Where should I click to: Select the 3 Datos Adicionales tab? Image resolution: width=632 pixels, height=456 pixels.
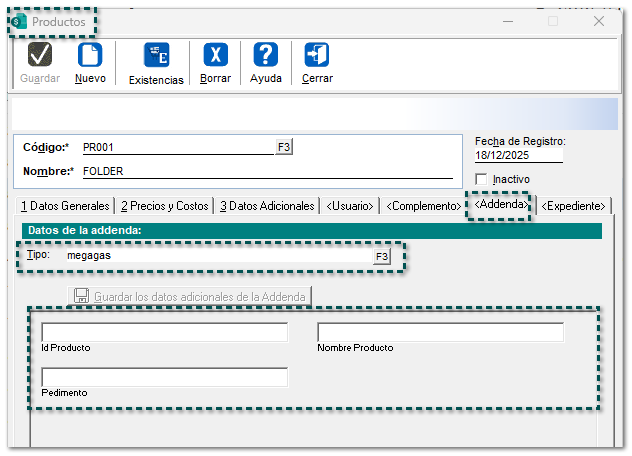point(267,205)
